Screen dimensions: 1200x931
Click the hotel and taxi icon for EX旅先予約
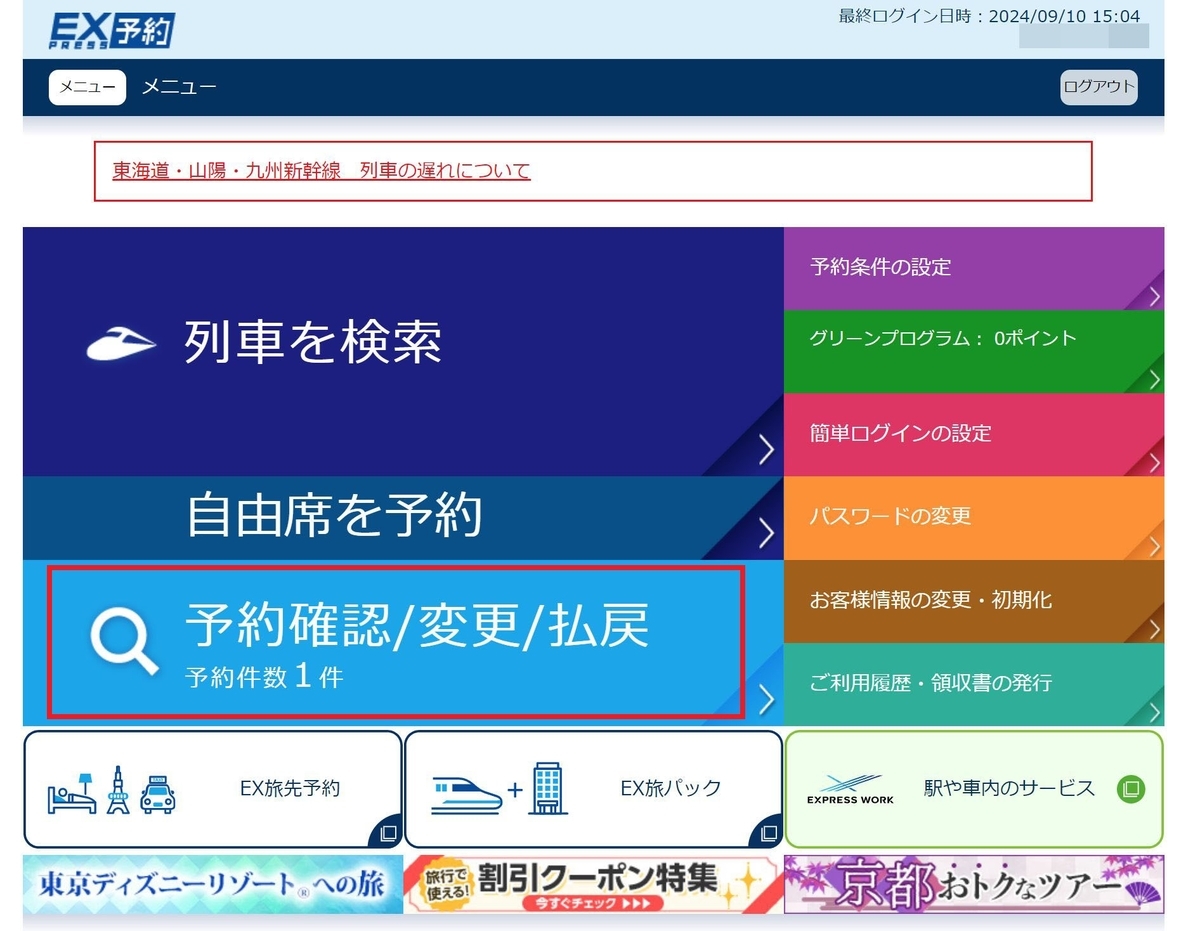click(112, 790)
